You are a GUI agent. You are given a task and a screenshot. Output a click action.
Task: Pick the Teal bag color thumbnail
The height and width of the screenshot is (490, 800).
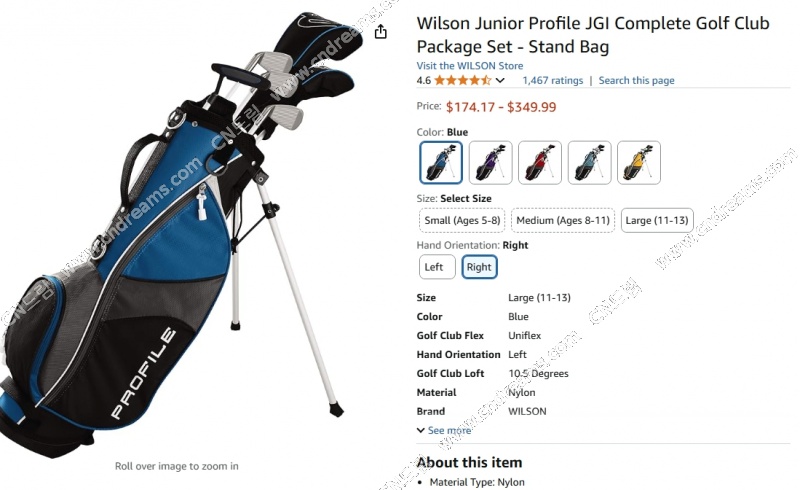coord(589,163)
